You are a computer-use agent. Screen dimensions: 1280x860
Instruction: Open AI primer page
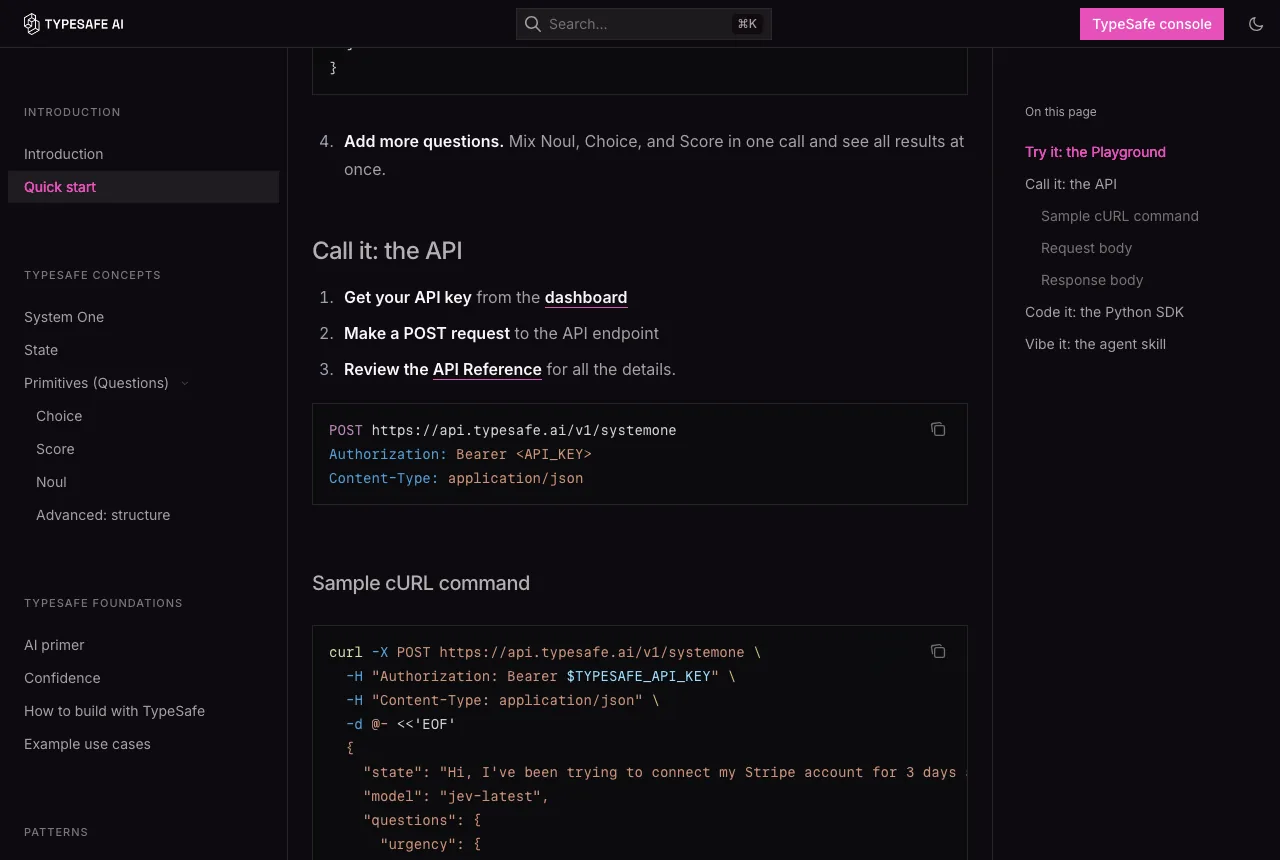[54, 645]
